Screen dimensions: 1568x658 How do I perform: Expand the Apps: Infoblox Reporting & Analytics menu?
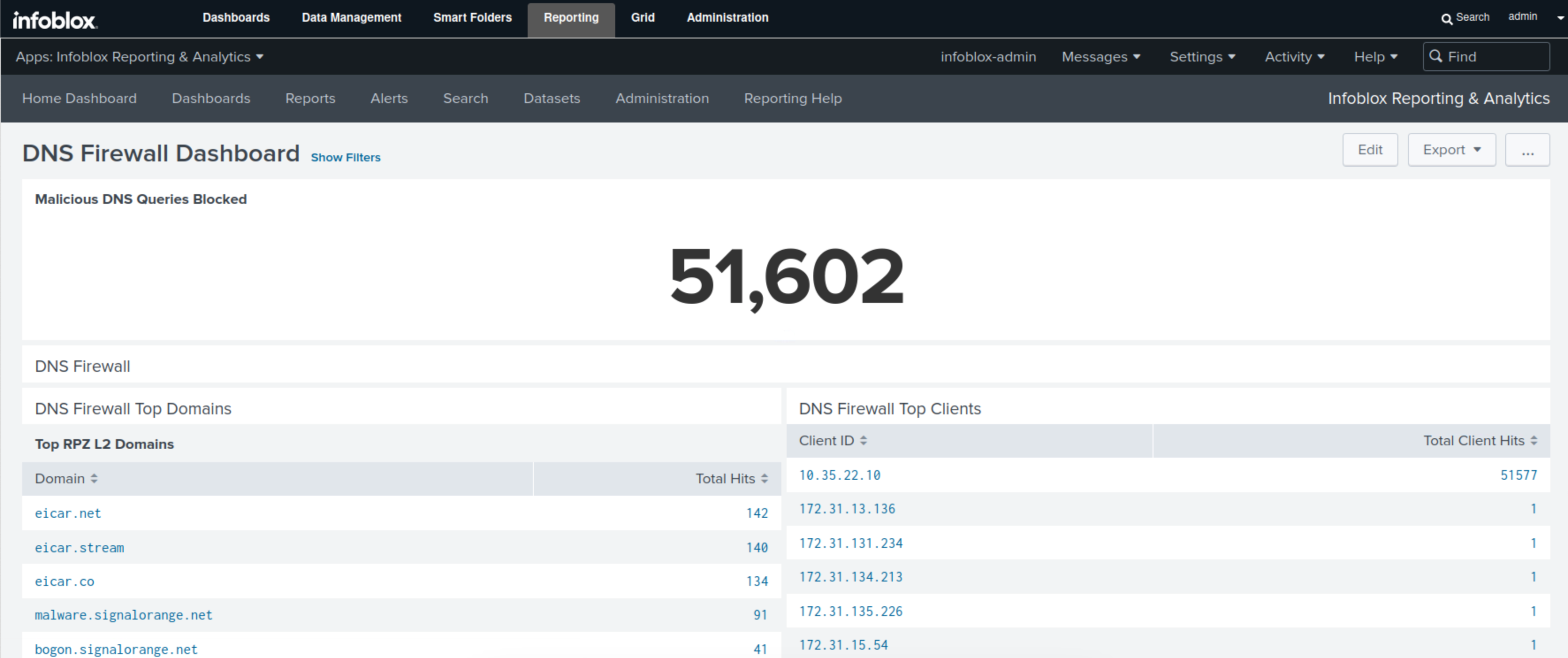(x=139, y=57)
